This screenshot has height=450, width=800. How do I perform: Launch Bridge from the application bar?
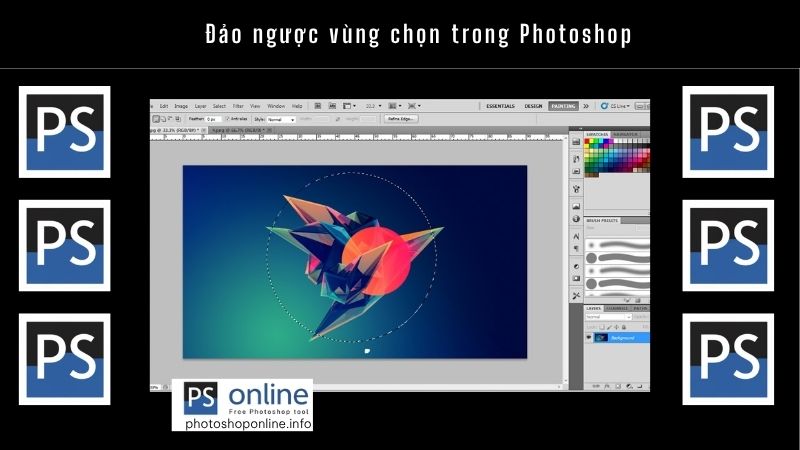[x=317, y=106]
